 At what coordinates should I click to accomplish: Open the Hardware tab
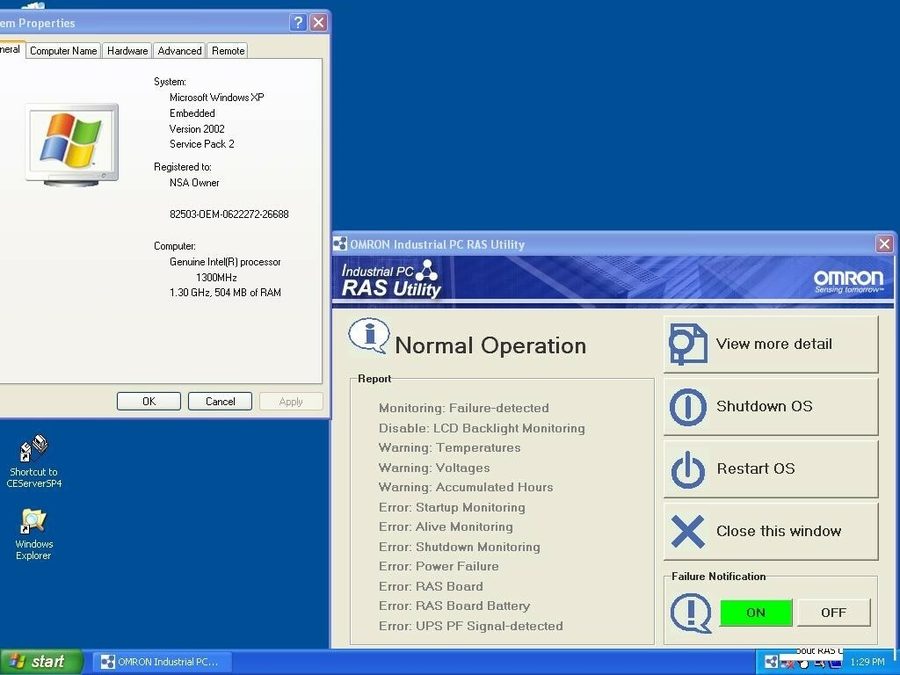pos(127,51)
